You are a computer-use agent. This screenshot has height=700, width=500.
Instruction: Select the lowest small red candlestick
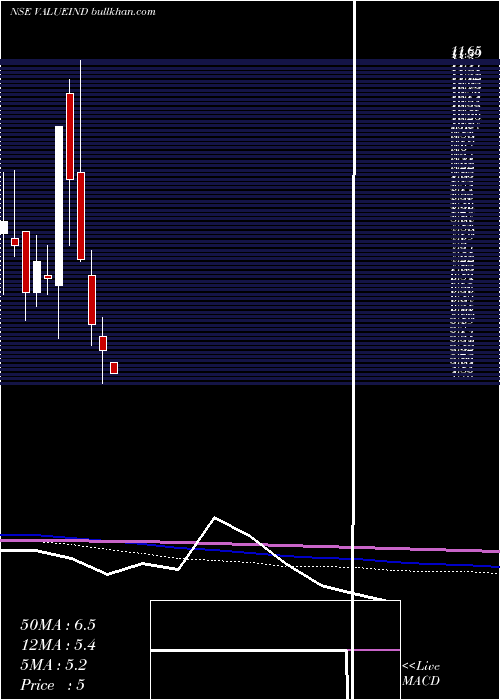pyautogui.click(x=114, y=368)
